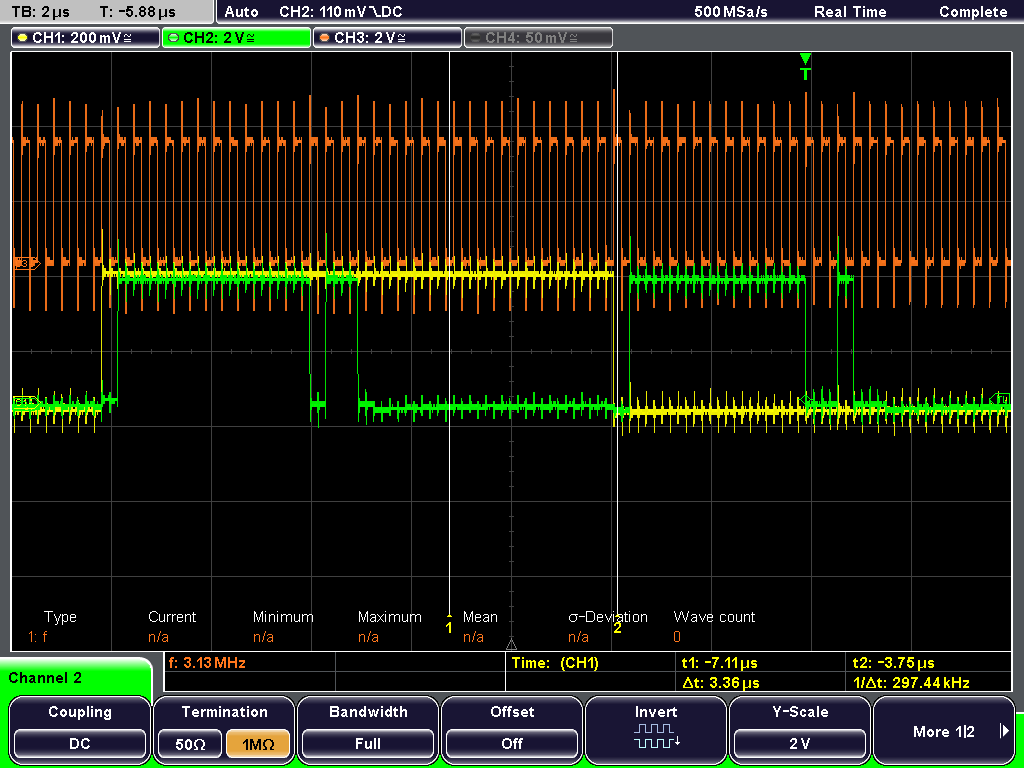Click the trigger level marker on right edge
This screenshot has width=1024, height=768.
tap(1000, 400)
